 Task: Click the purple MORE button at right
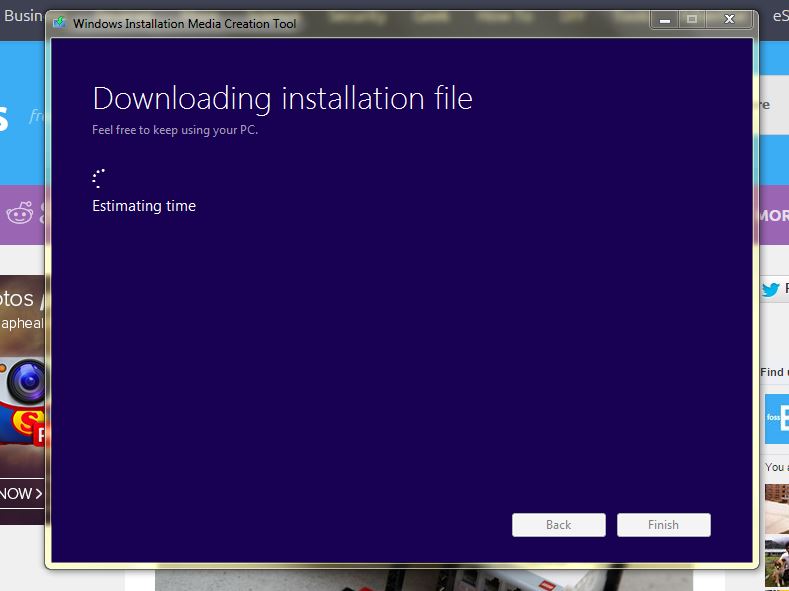point(772,215)
